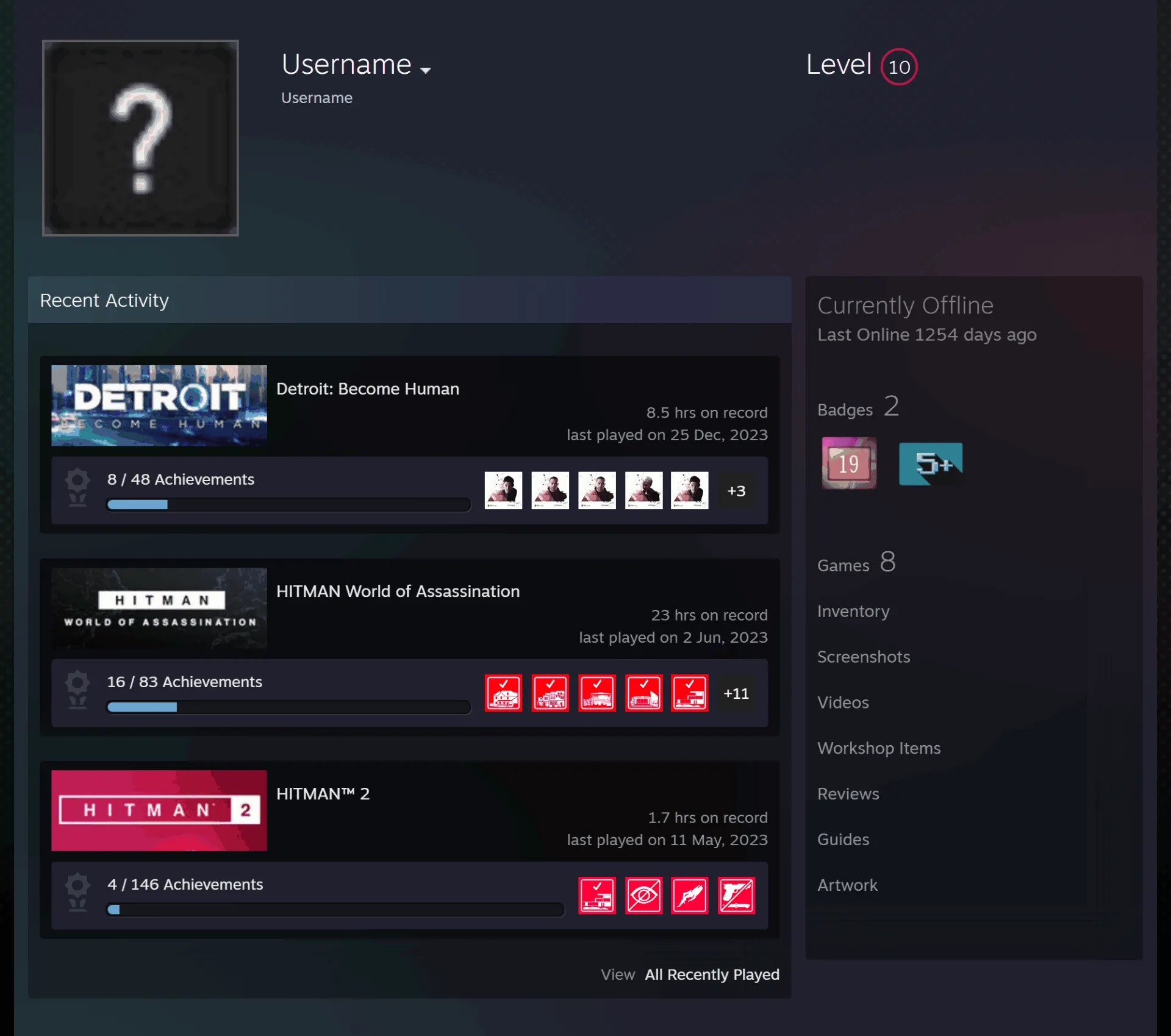Open the 19 years of service badge
1171x1036 pixels.
click(849, 463)
